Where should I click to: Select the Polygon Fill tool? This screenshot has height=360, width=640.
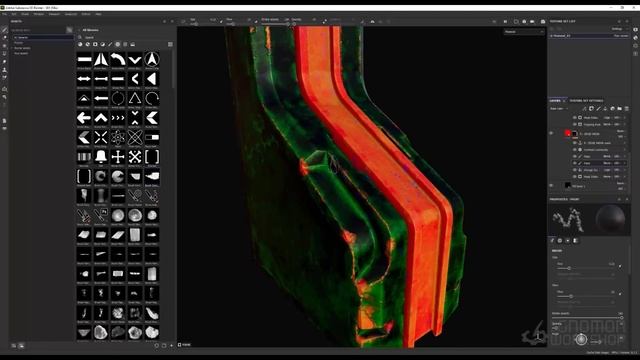pos(4,53)
